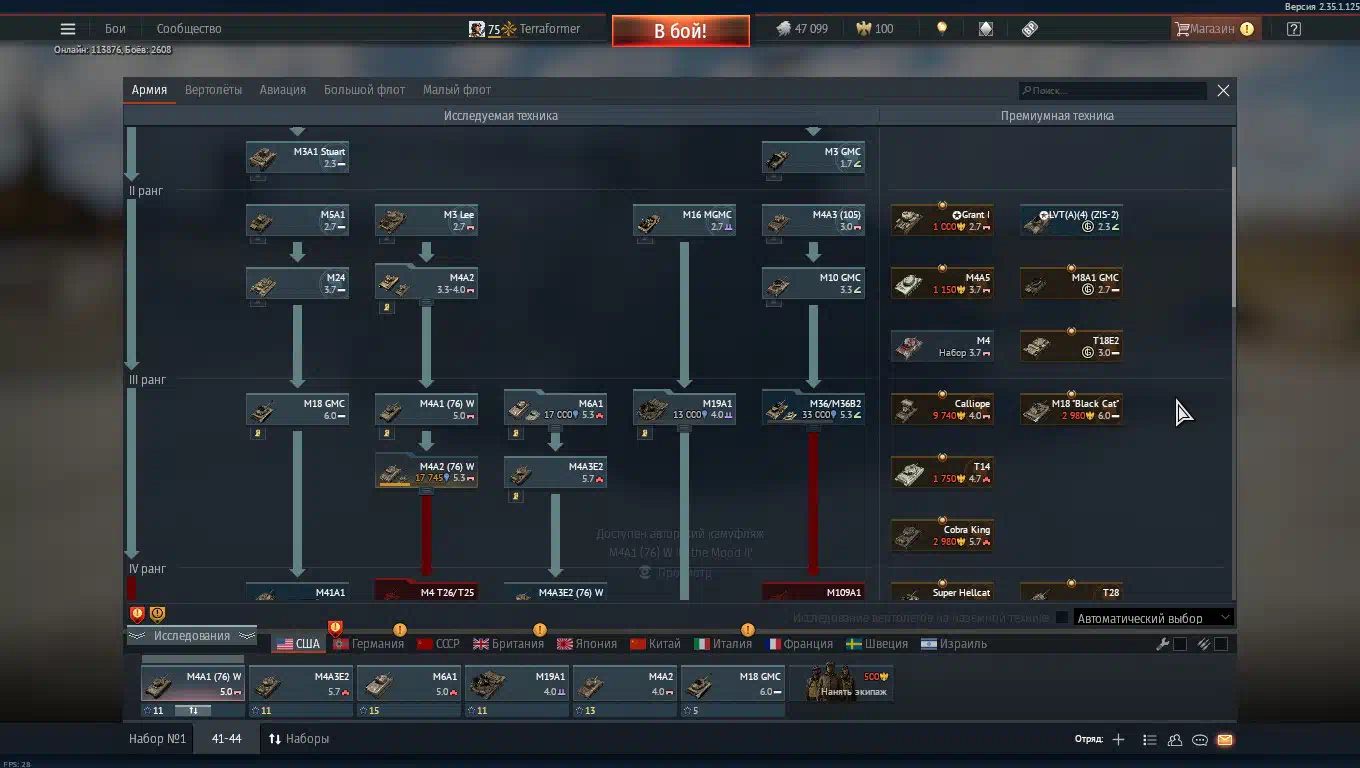The image size is (1360, 768).
Task: Collapse the Исследования panel expander
Action: (x=191, y=636)
